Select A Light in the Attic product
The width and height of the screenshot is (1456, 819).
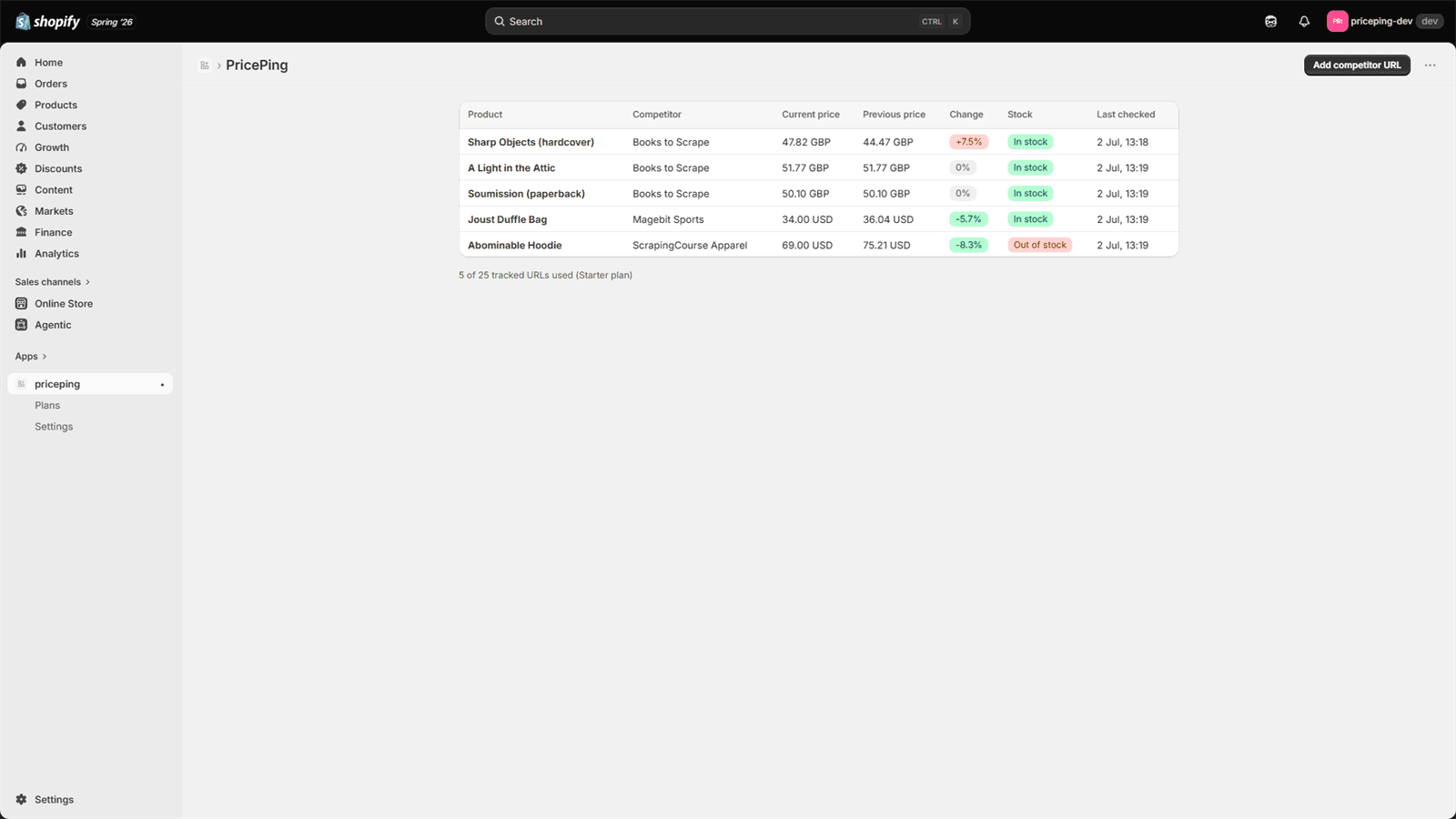(511, 168)
